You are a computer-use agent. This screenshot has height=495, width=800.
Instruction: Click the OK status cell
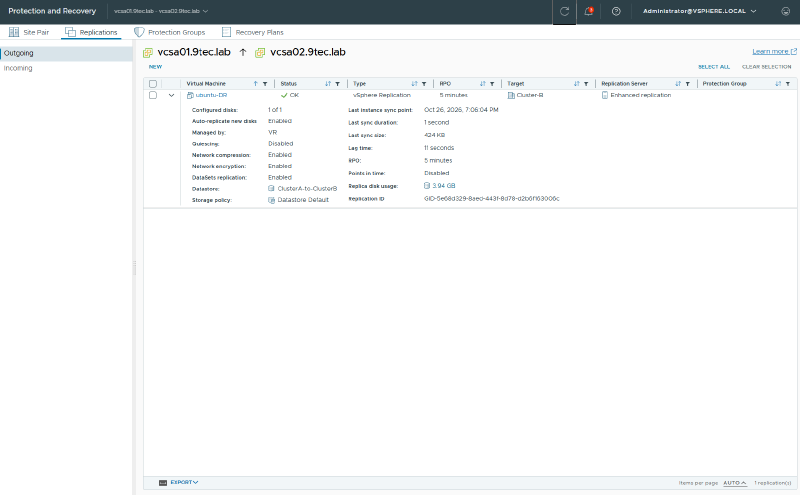(290, 95)
